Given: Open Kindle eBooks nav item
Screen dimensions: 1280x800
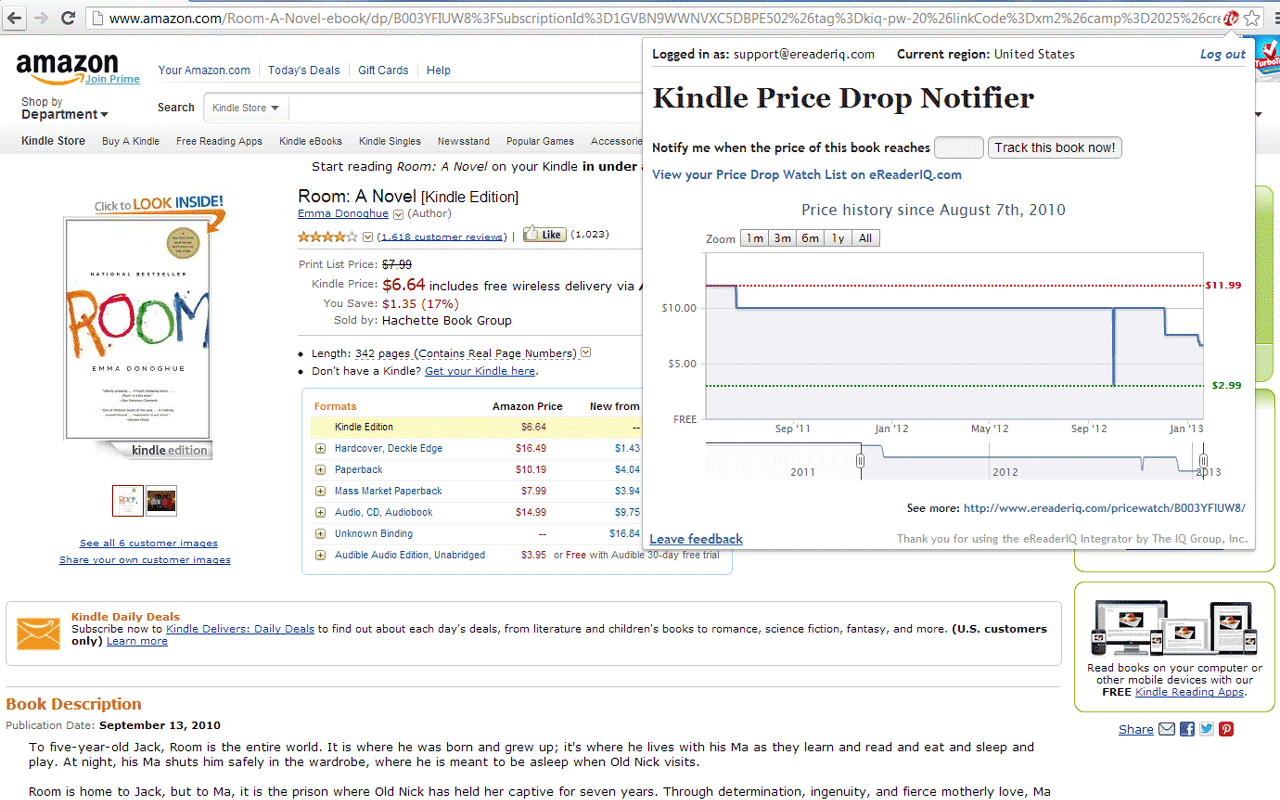Looking at the screenshot, I should tap(310, 141).
